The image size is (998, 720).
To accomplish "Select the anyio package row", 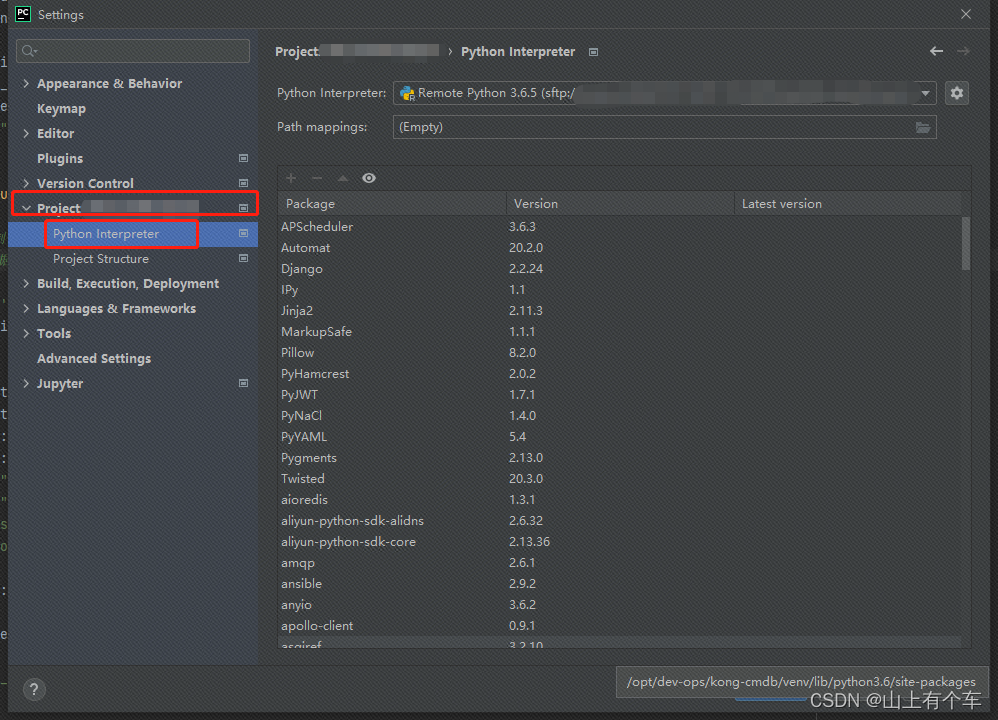I will pos(620,605).
